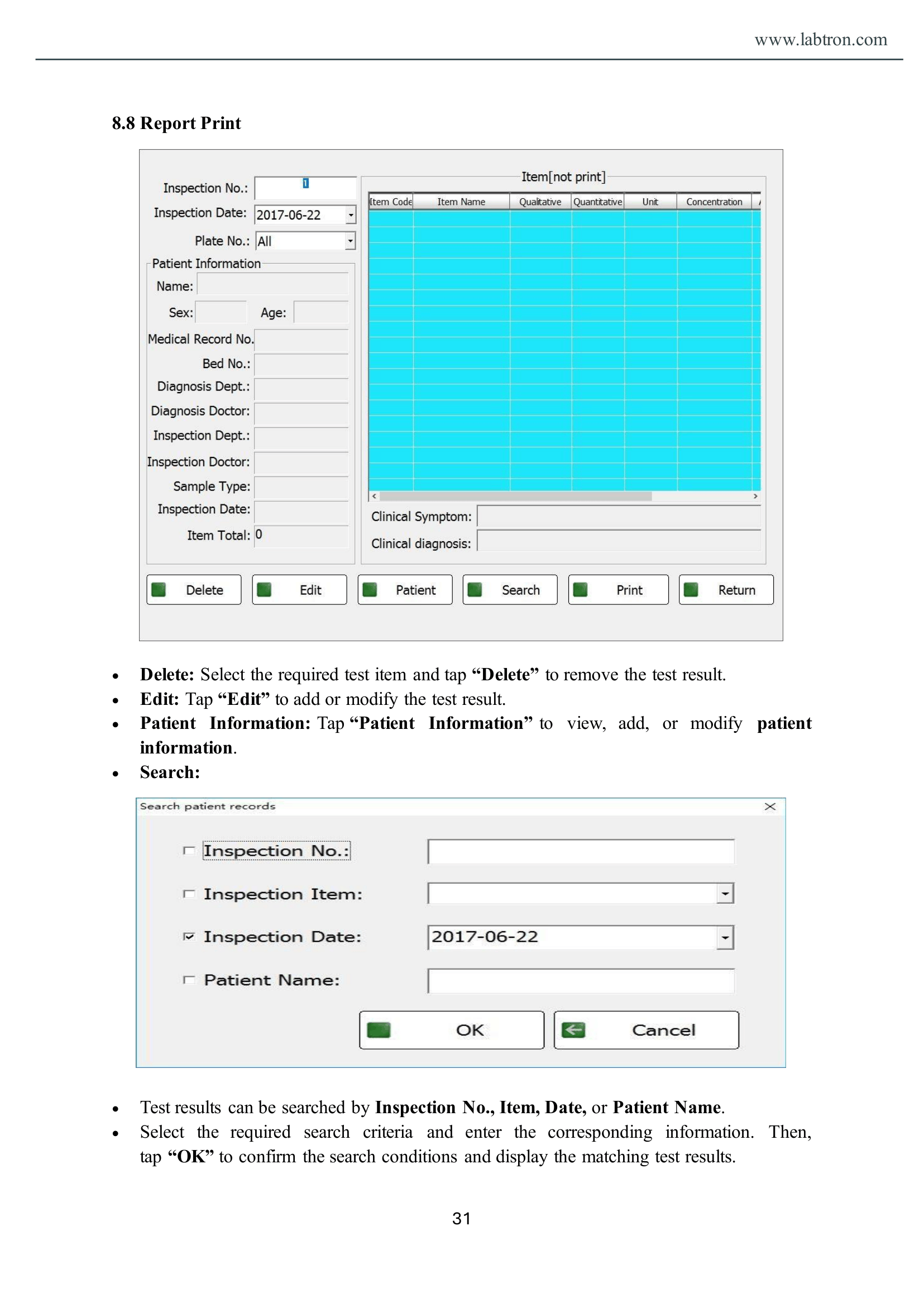Click the green icon on the OK button
Screen dimensions: 924x1307
[379, 1030]
